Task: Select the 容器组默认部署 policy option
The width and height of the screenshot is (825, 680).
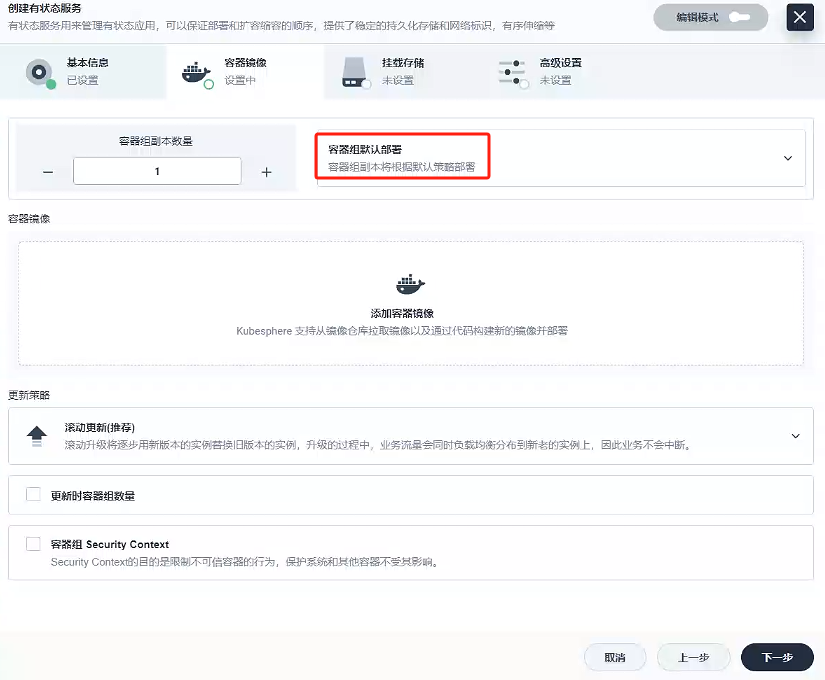Action: (x=561, y=158)
